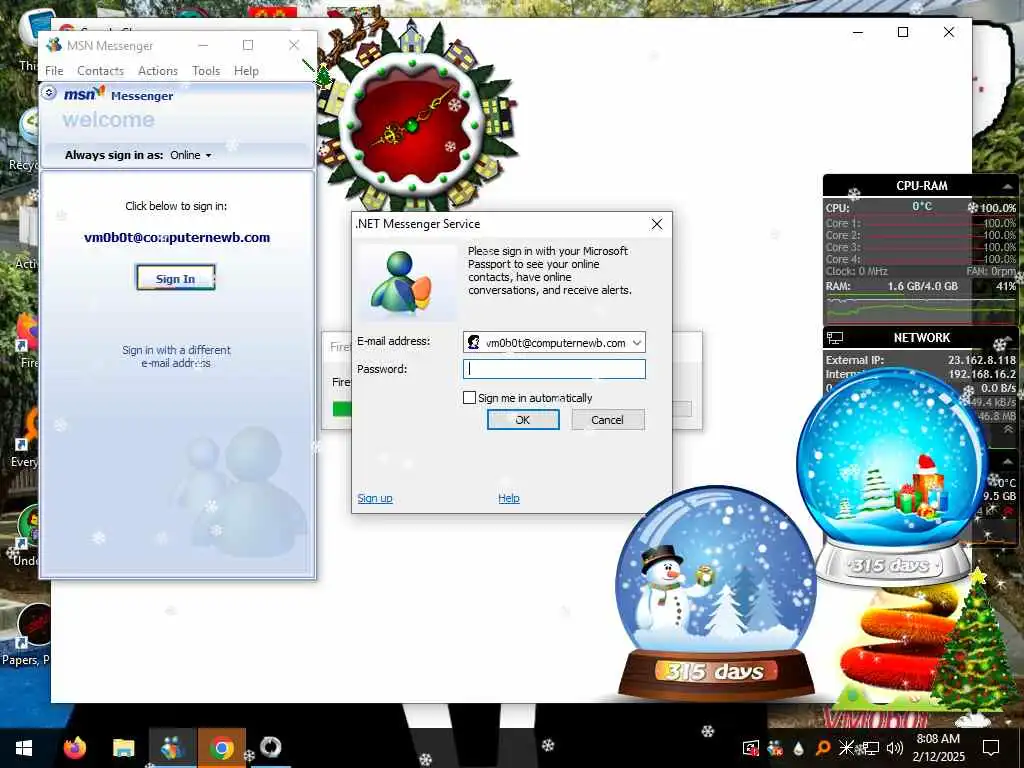Open the Sign up link
The image size is (1024, 768).
[375, 498]
